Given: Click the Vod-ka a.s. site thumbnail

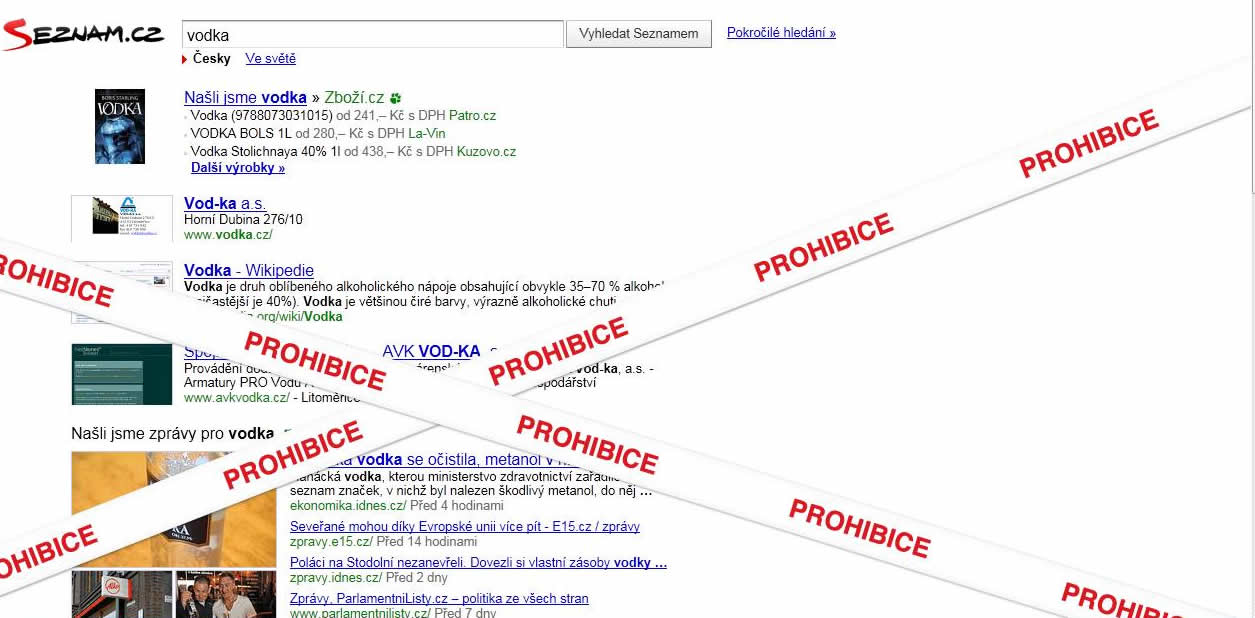Looking at the screenshot, I should tap(122, 218).
